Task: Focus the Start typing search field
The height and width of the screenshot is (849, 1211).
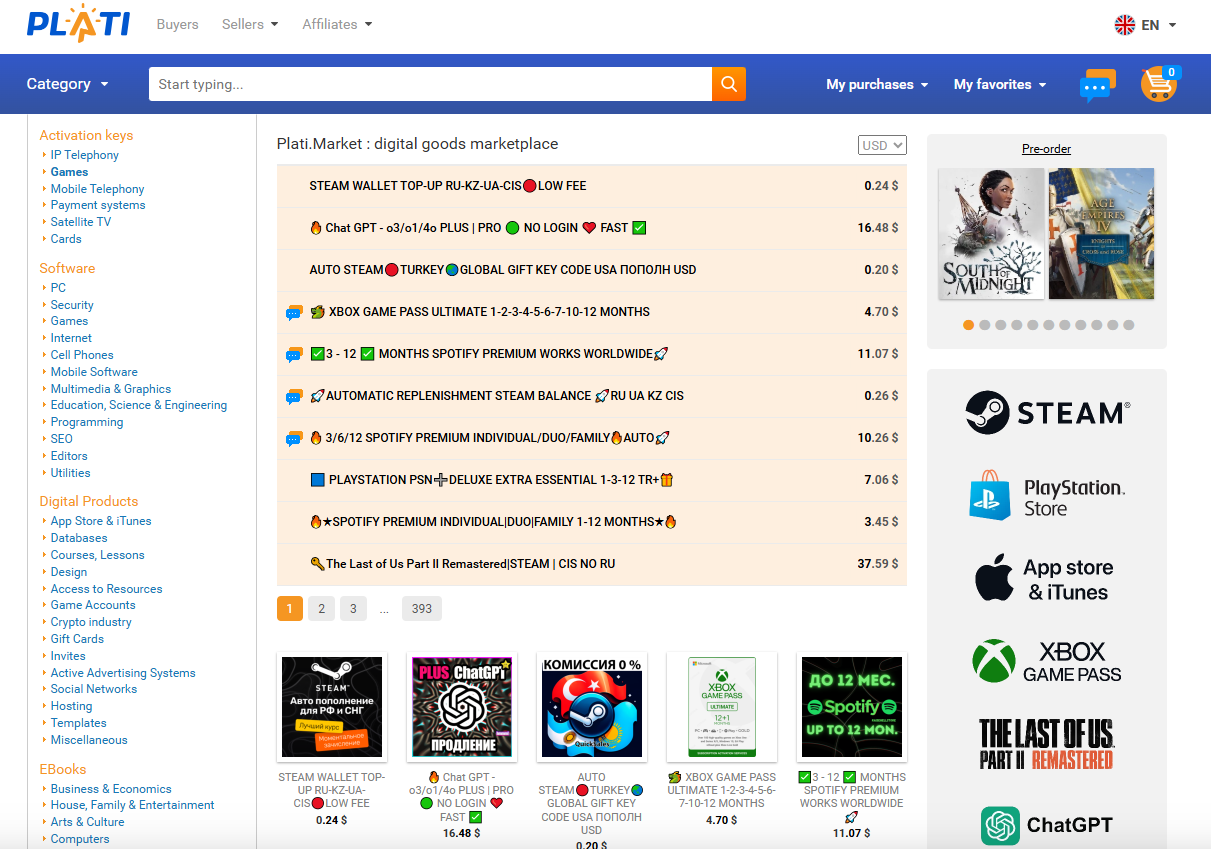Action: coord(430,84)
